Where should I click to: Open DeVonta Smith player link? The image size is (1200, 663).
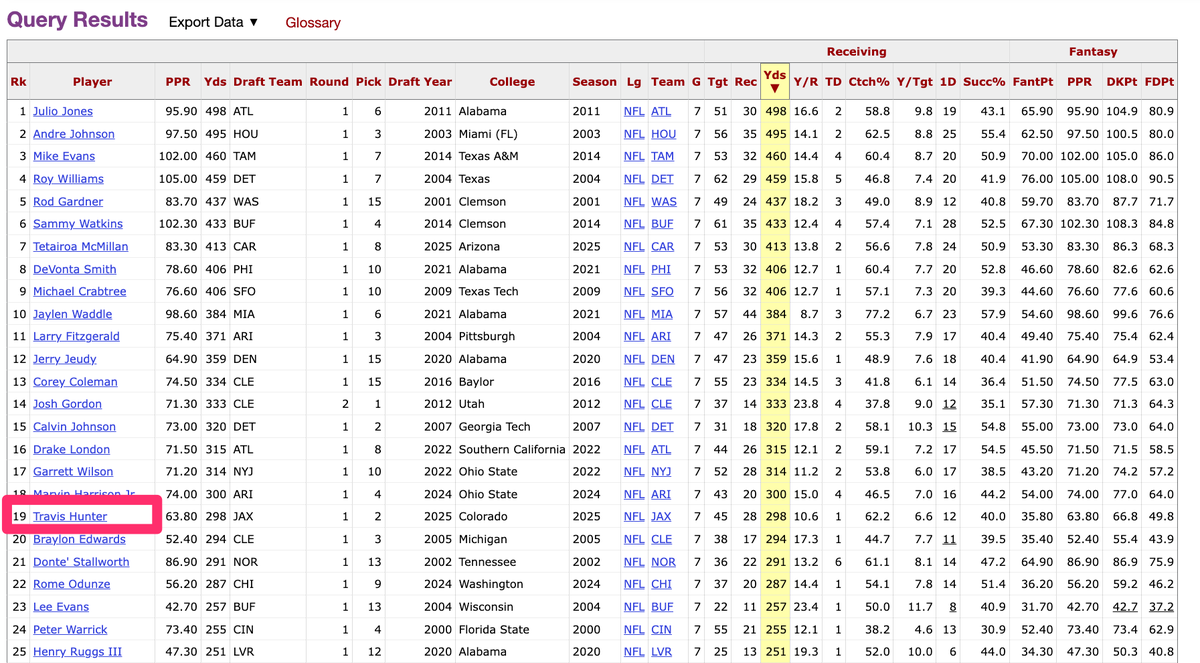click(74, 269)
